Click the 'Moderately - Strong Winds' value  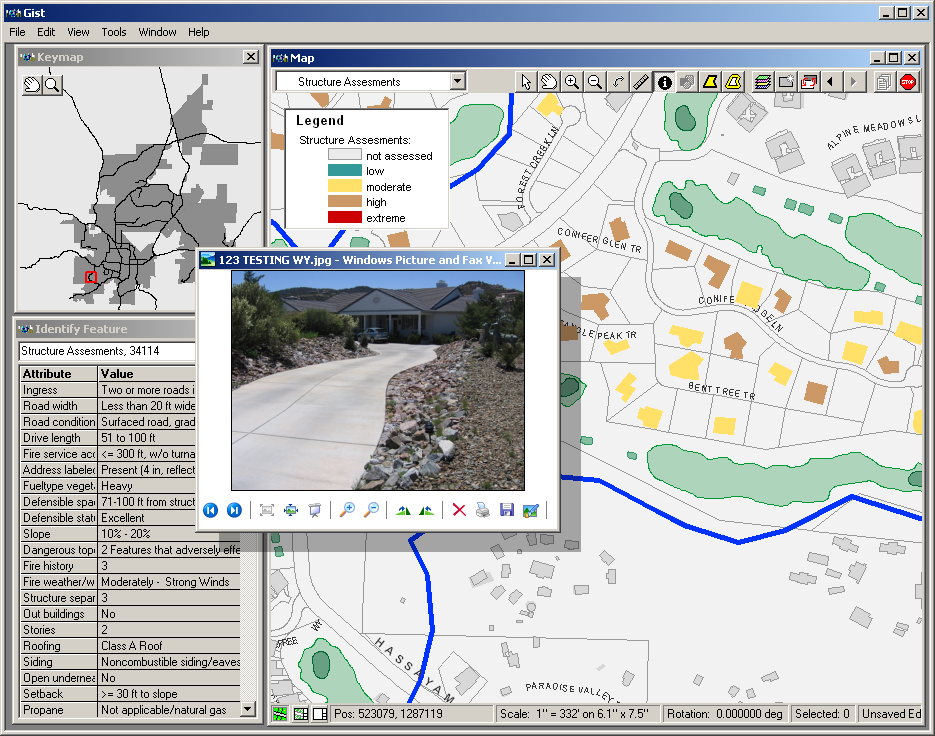pyautogui.click(x=169, y=582)
